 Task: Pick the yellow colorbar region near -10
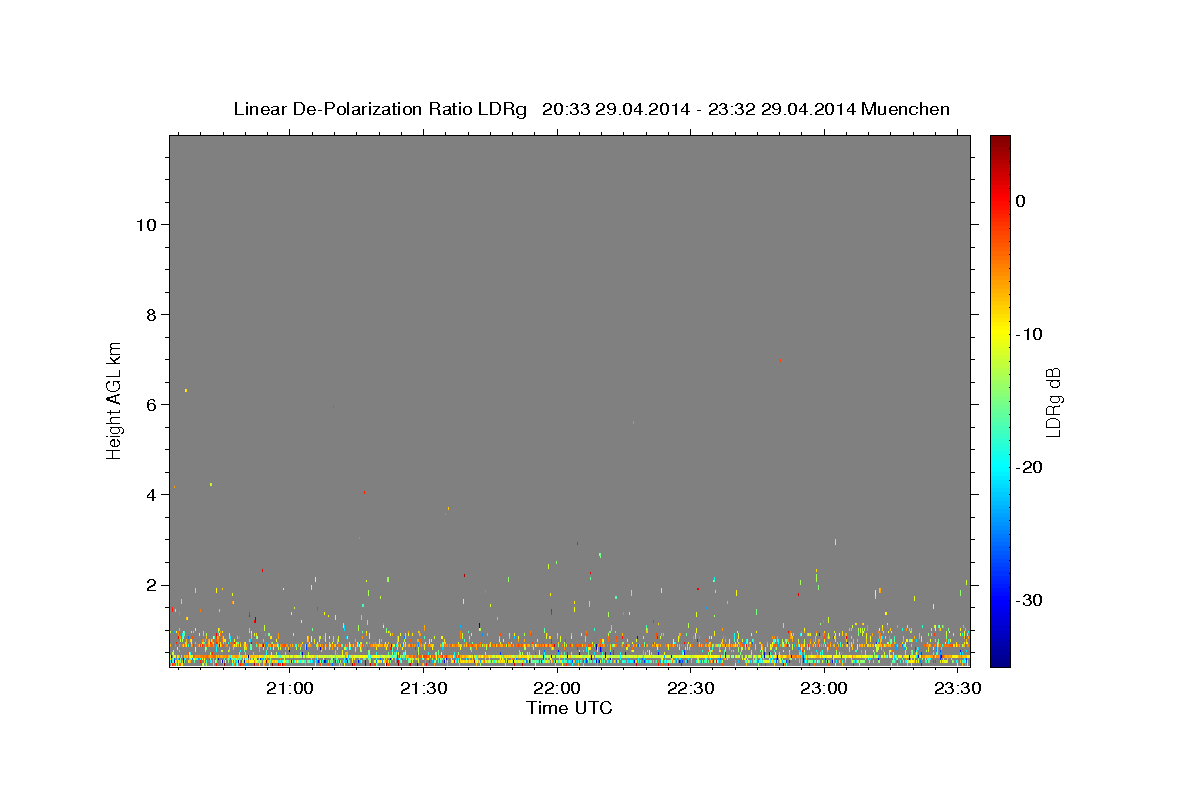pyautogui.click(x=1000, y=334)
